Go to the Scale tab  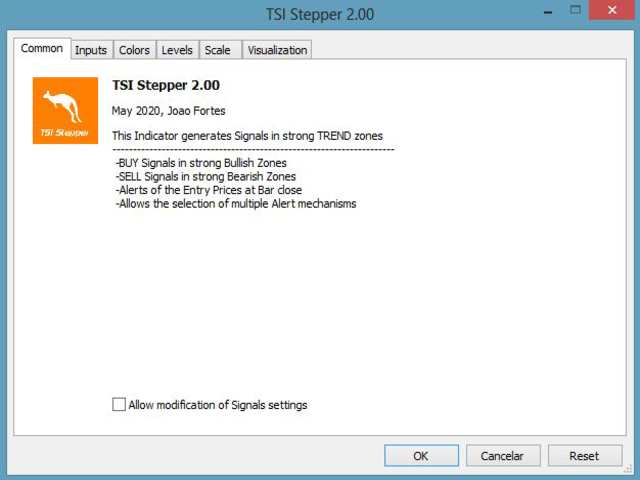pos(220,50)
